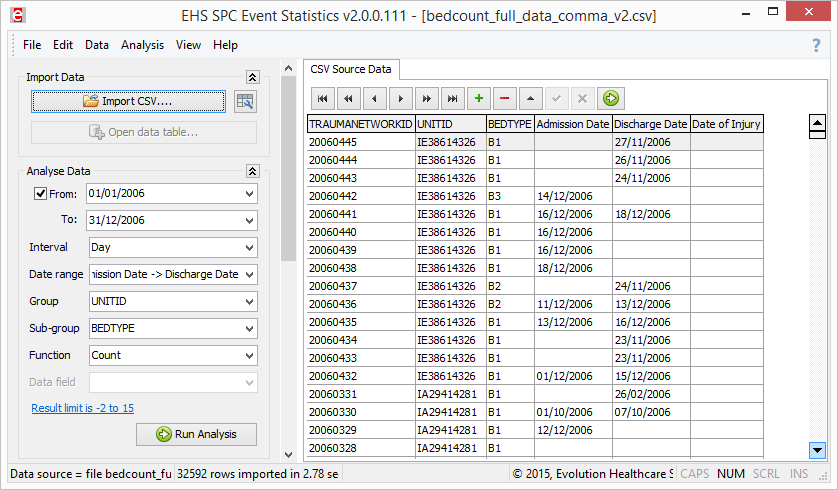The height and width of the screenshot is (490, 838).
Task: Collapse the Import Data section
Action: click(x=252, y=77)
